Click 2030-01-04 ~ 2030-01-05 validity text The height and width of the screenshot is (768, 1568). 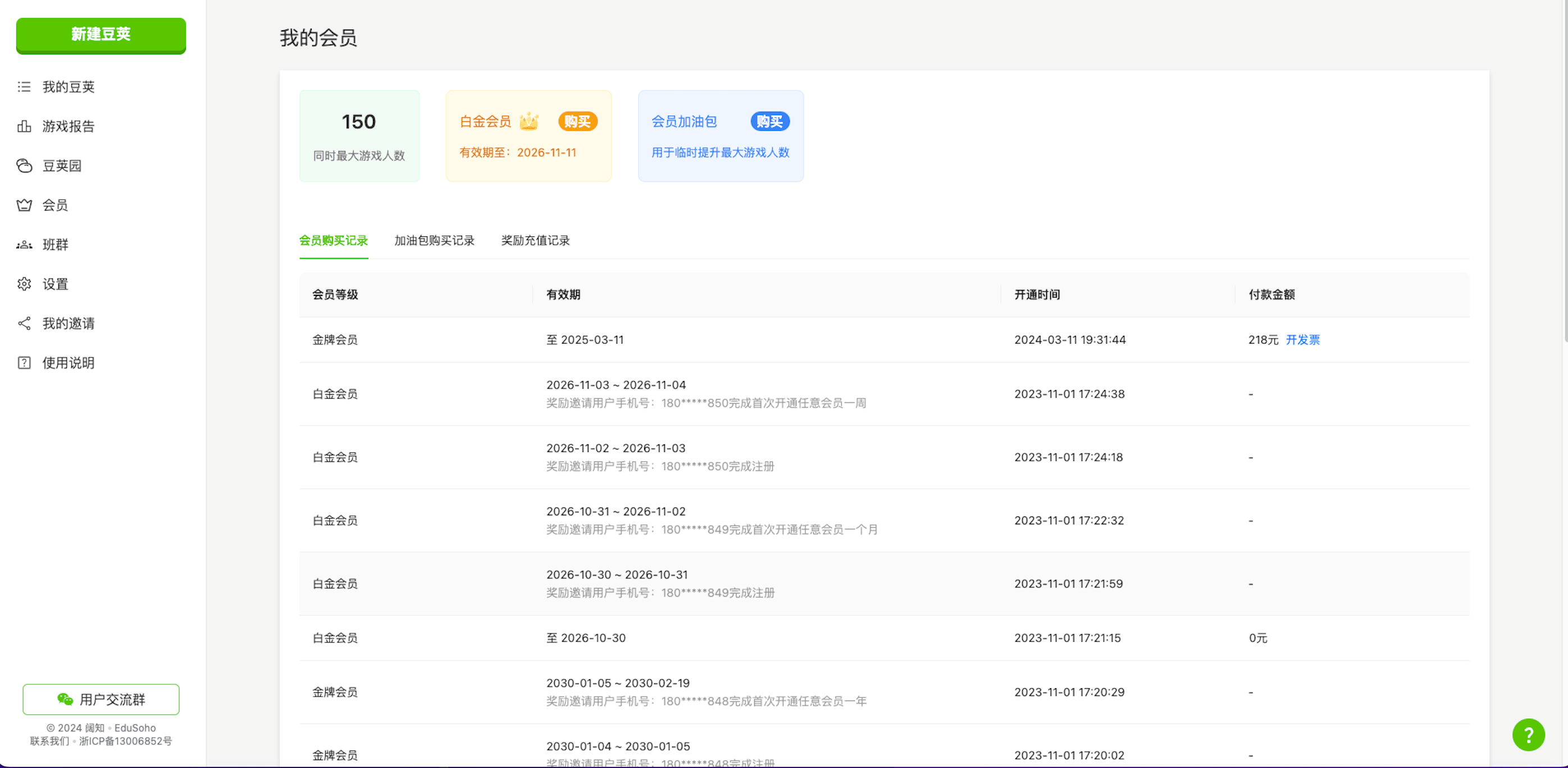[x=618, y=747]
